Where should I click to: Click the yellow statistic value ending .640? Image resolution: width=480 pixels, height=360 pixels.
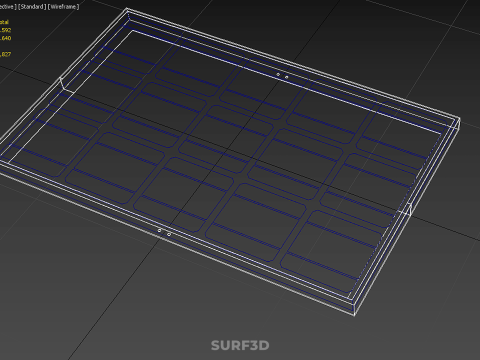click(5, 38)
